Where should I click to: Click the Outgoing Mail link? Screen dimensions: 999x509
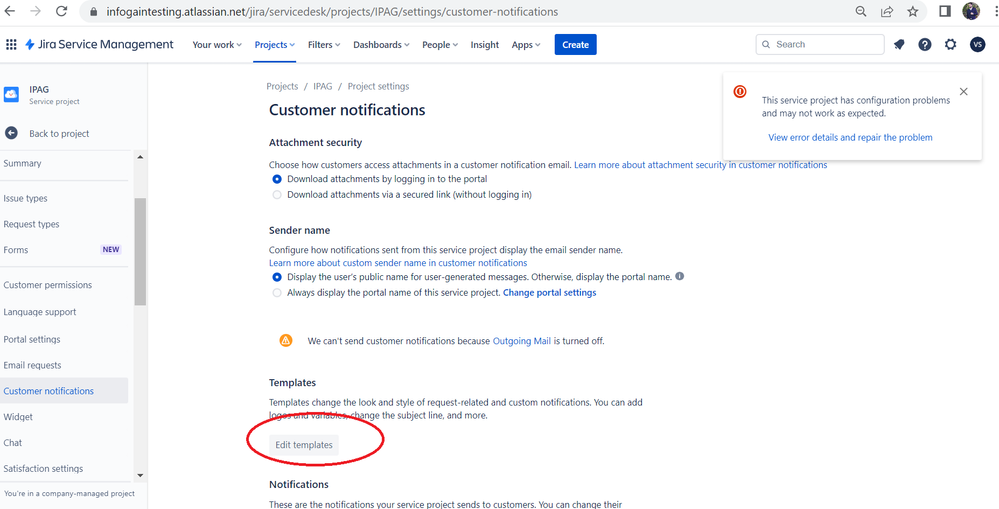(x=522, y=341)
